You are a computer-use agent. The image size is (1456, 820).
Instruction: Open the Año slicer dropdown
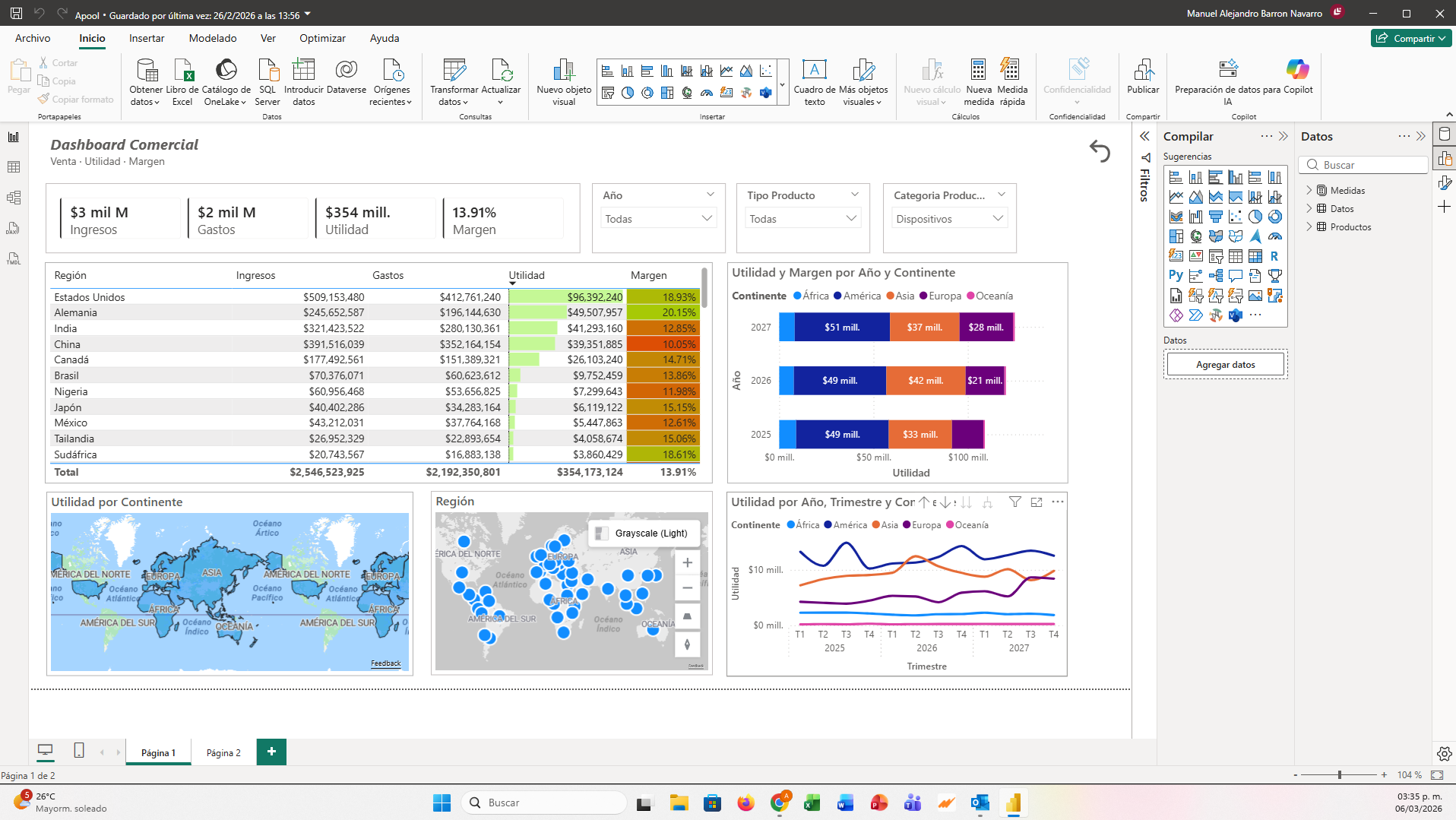click(x=707, y=219)
